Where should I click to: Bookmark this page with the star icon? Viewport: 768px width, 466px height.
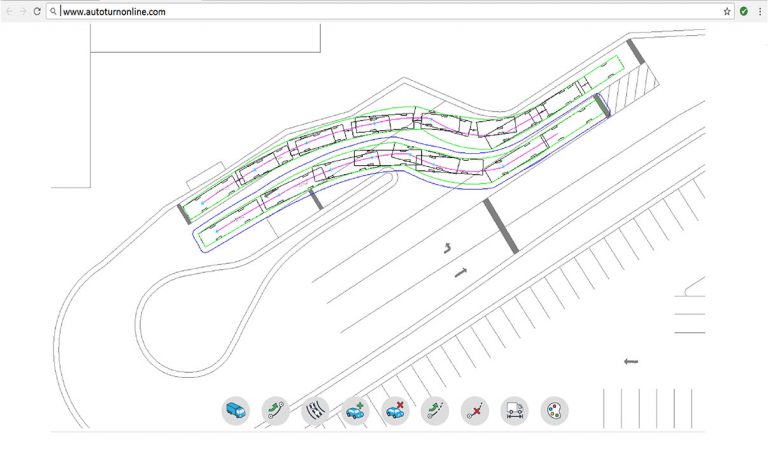(727, 12)
